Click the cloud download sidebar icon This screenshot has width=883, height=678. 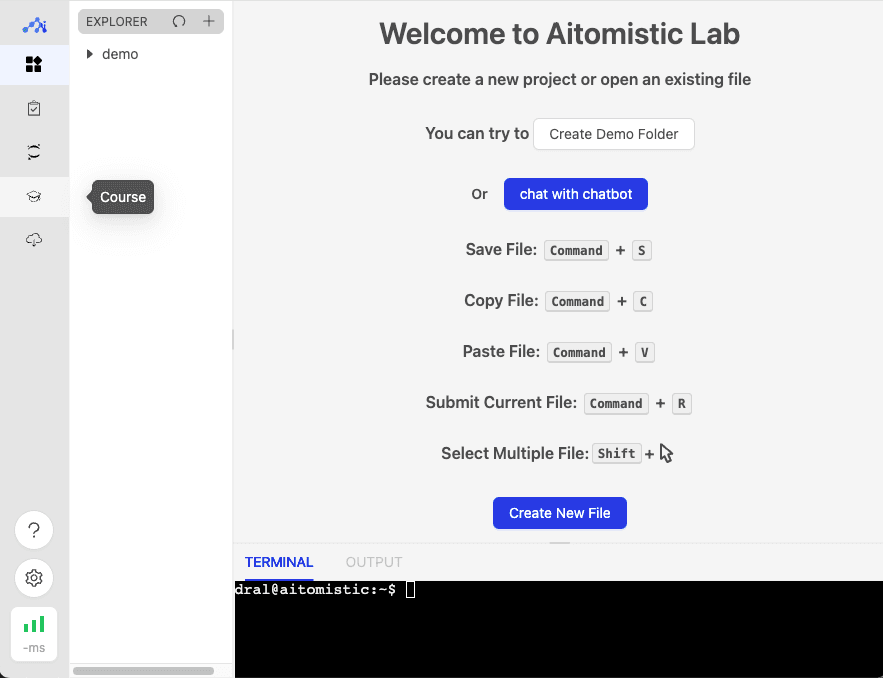(x=34, y=240)
